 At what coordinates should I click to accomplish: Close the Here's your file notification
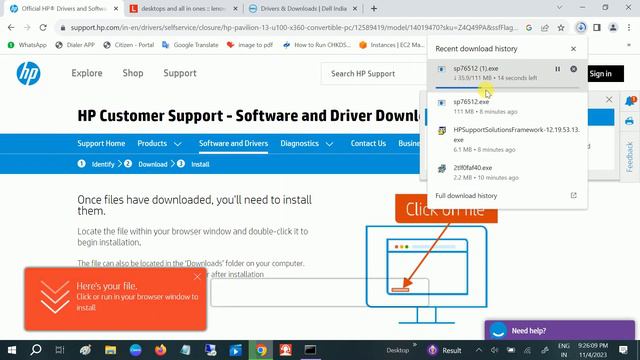pyautogui.click(x=198, y=277)
